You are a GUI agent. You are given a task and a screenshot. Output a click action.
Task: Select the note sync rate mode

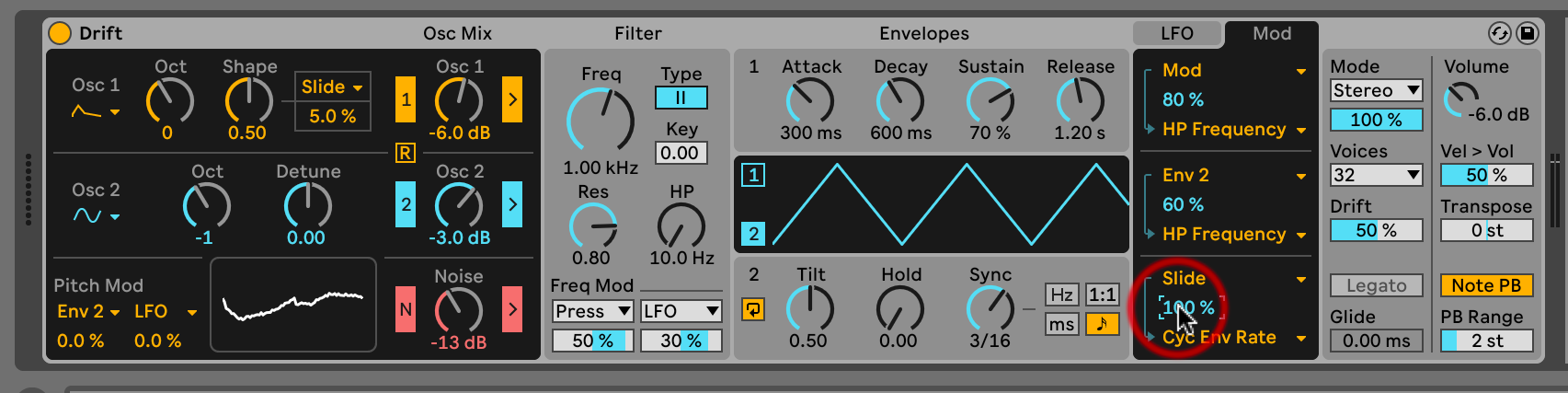[x=1102, y=324]
